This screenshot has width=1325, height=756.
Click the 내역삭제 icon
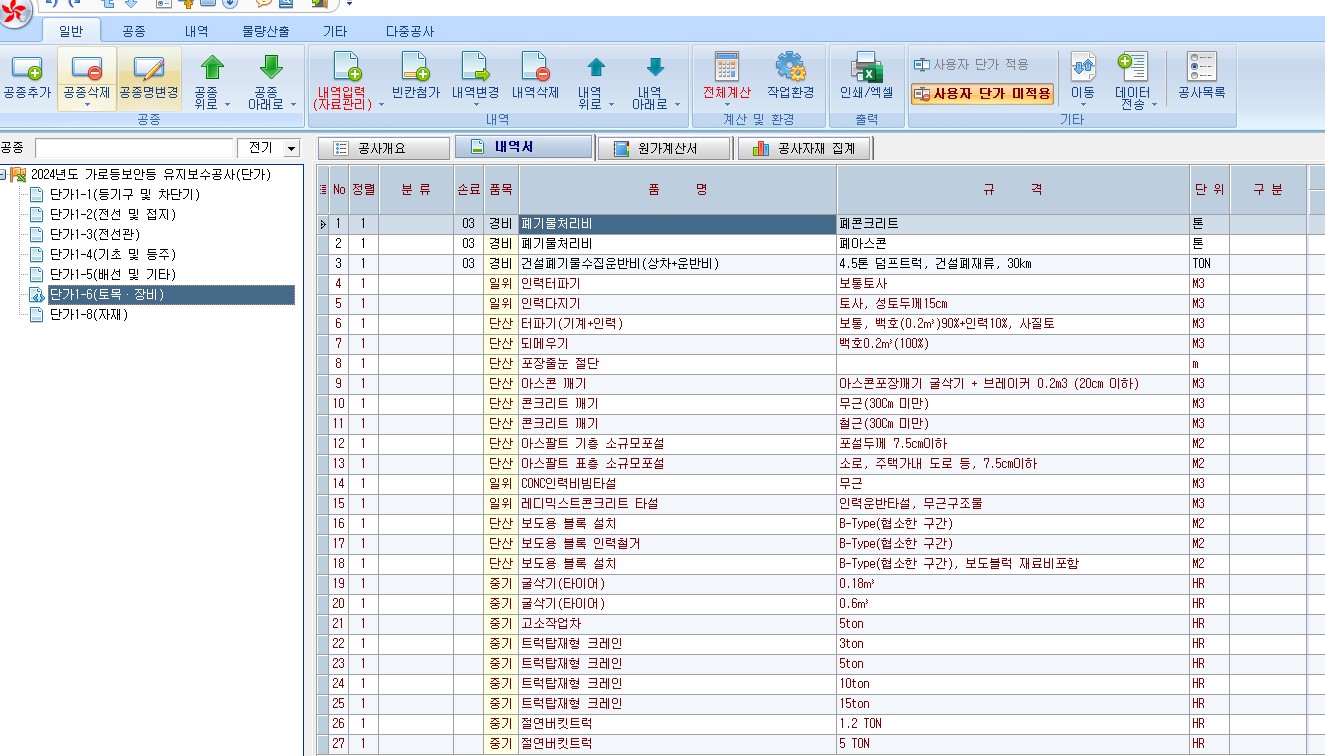pyautogui.click(x=535, y=68)
